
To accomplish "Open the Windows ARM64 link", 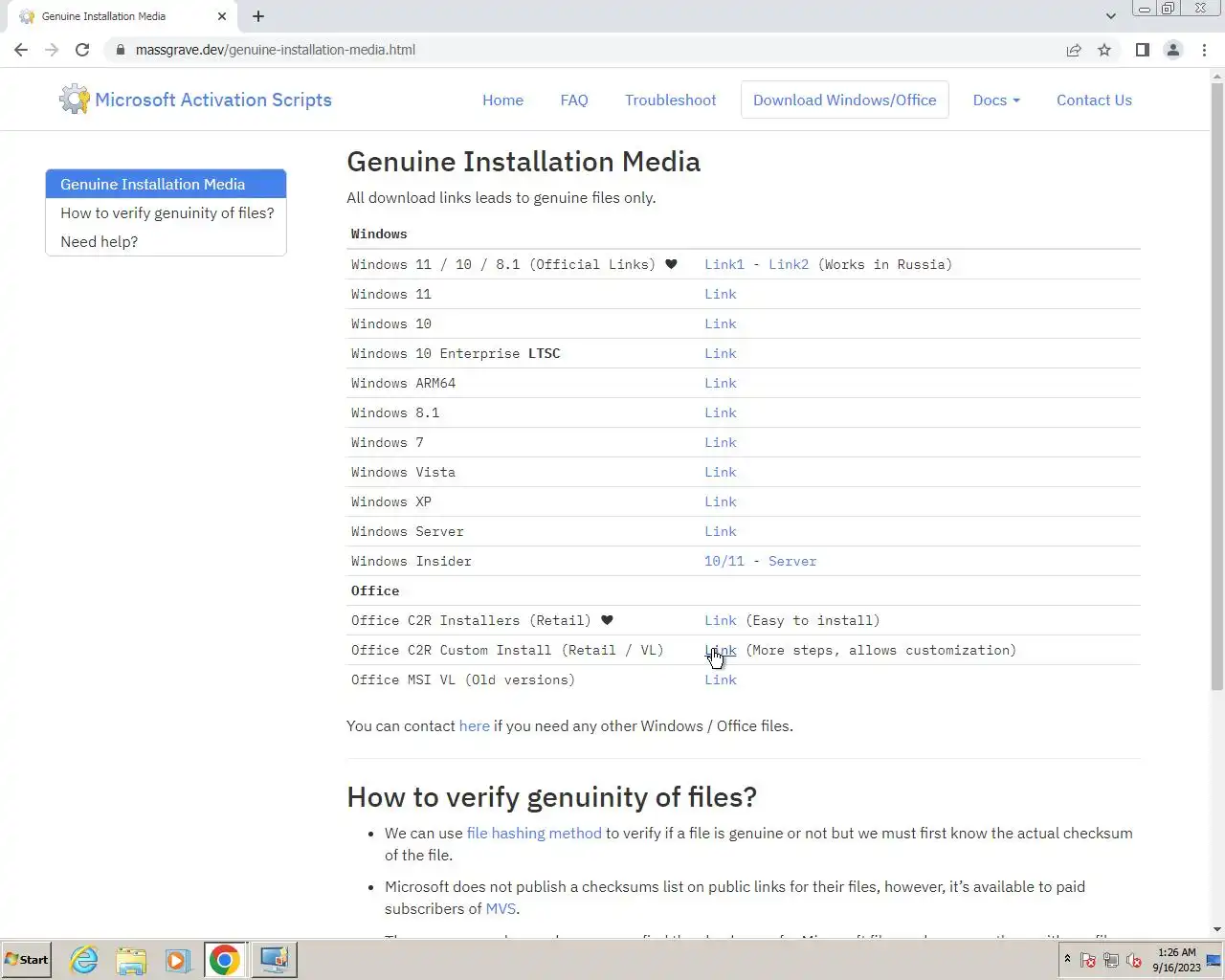I will coord(721,383).
